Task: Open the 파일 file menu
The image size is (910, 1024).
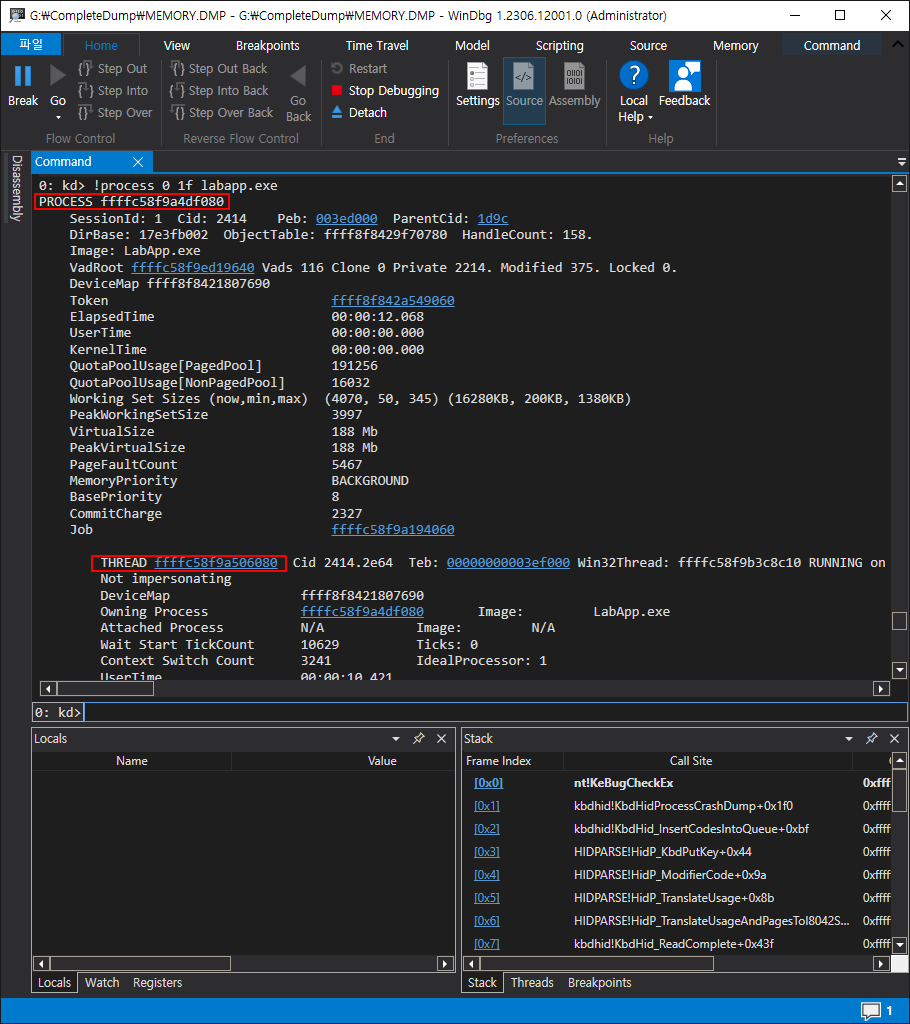Action: tap(31, 44)
